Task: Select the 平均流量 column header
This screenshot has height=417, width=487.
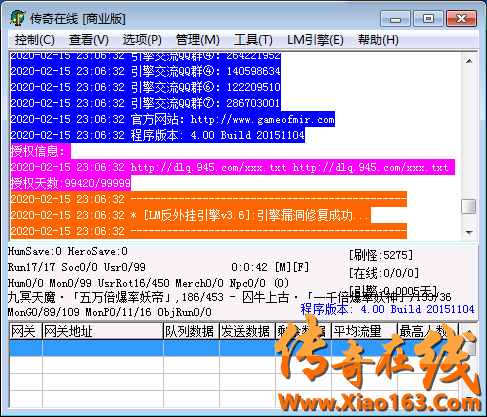Action: coord(364,332)
